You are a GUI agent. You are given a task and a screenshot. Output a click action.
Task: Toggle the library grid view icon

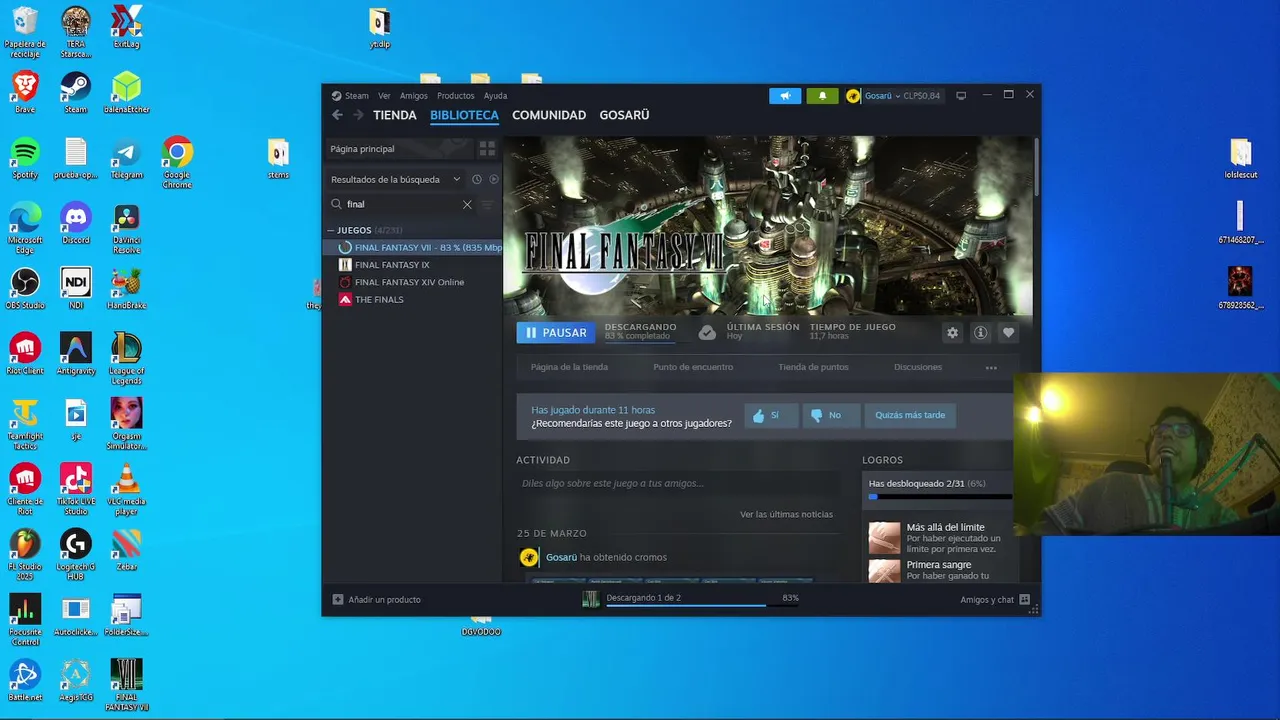click(x=487, y=149)
